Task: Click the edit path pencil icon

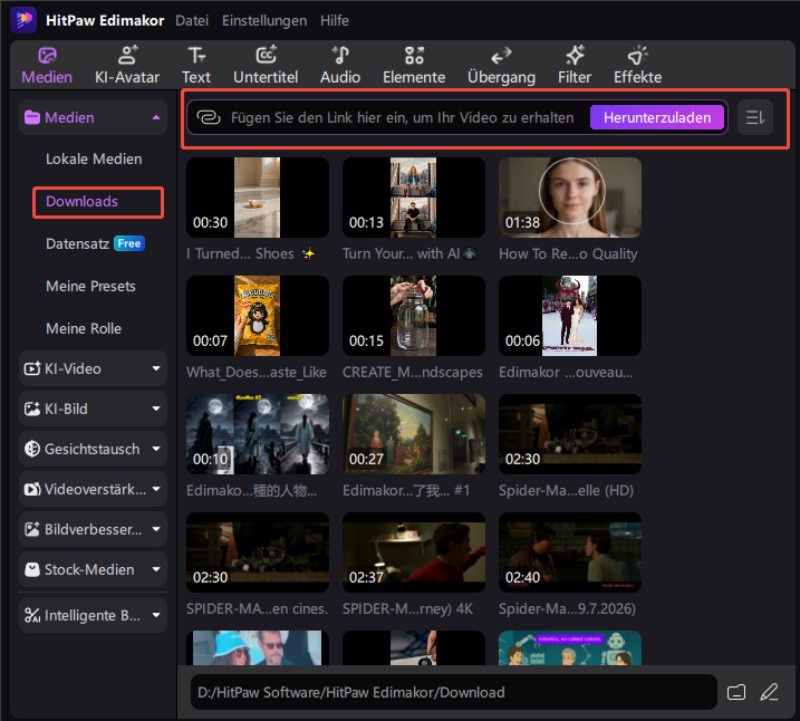Action: [769, 692]
